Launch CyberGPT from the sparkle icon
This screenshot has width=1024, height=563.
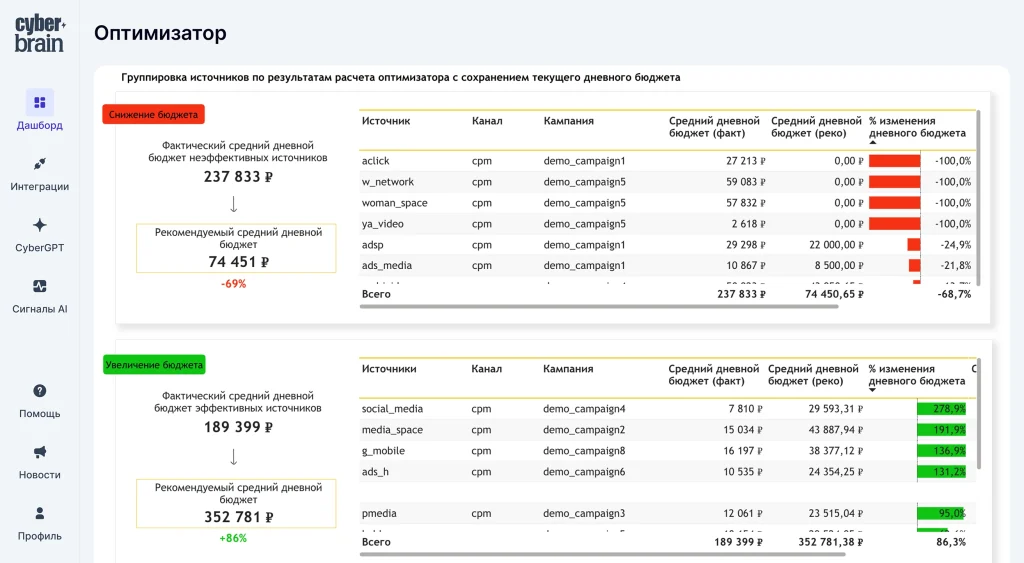(40, 225)
